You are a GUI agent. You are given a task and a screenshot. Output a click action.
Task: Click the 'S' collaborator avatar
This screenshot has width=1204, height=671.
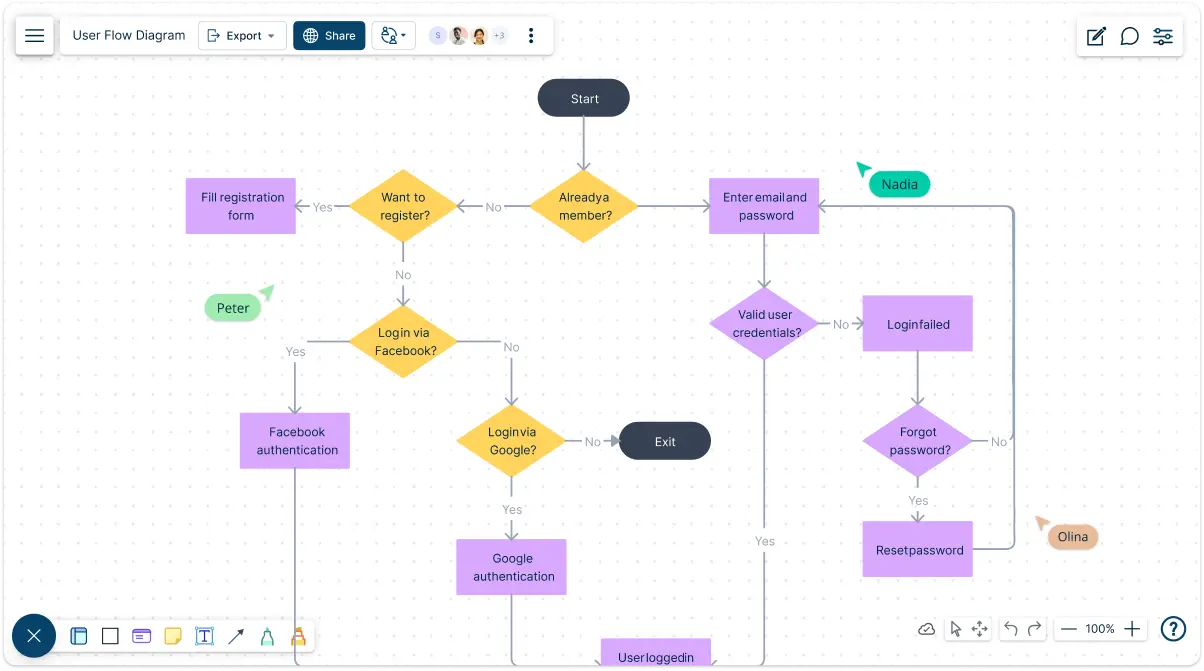pyautogui.click(x=437, y=36)
